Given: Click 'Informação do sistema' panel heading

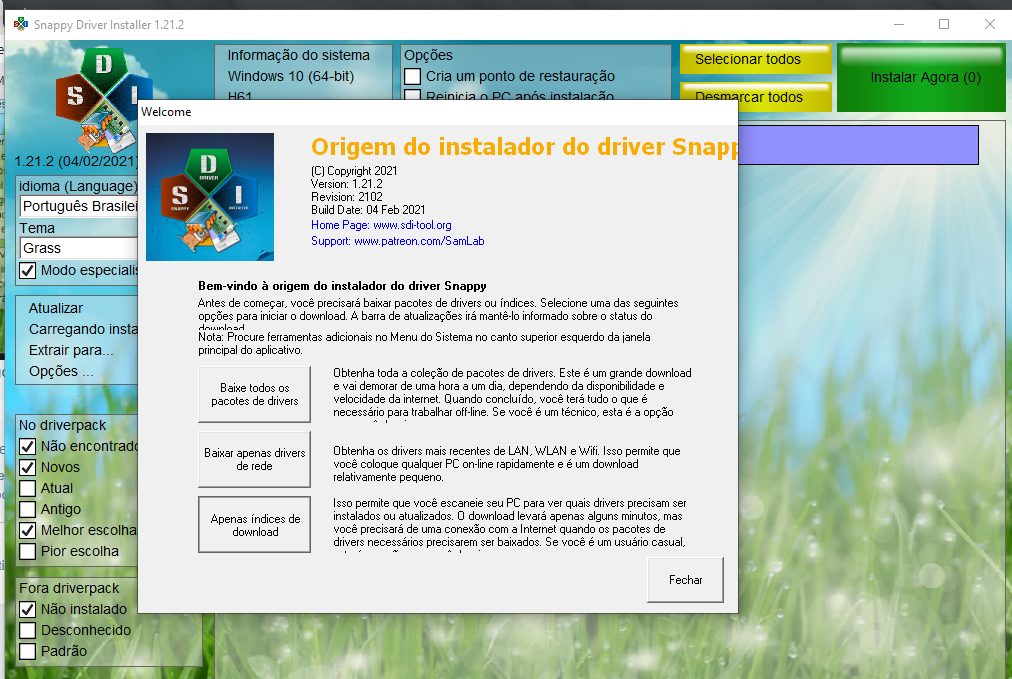Looking at the screenshot, I should [299, 56].
